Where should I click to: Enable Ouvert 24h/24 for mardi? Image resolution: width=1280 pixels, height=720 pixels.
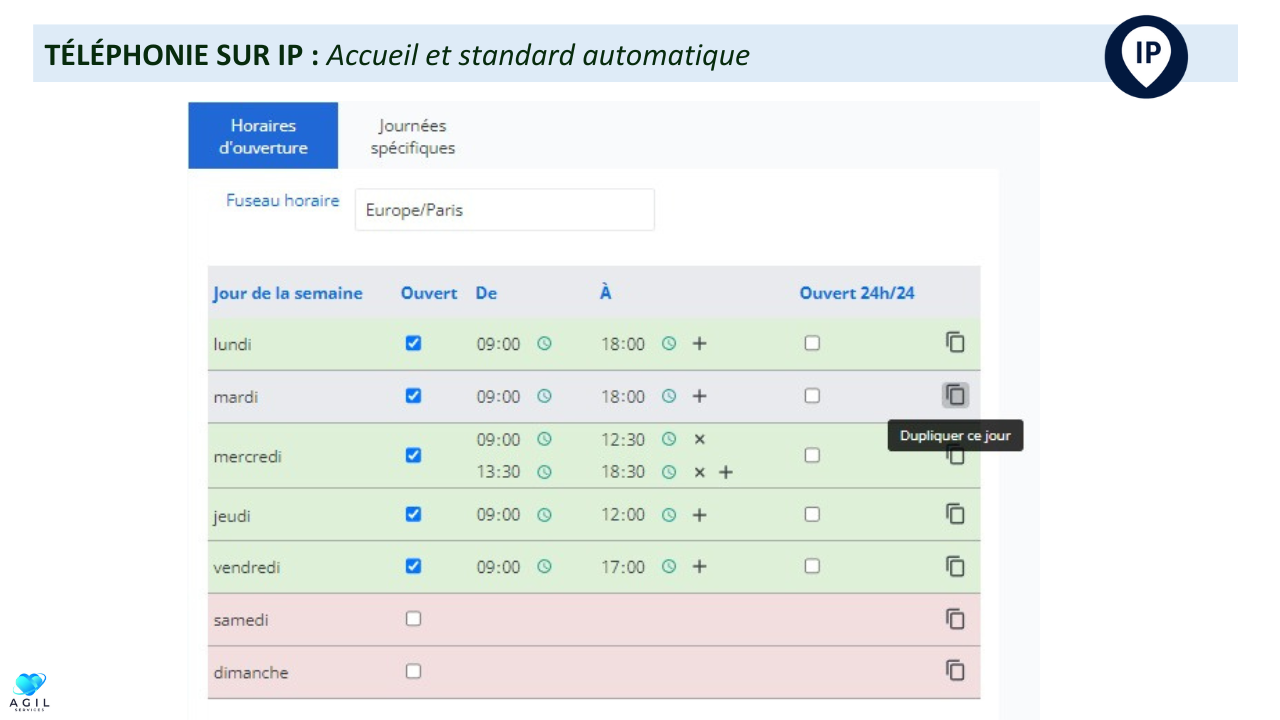point(812,395)
